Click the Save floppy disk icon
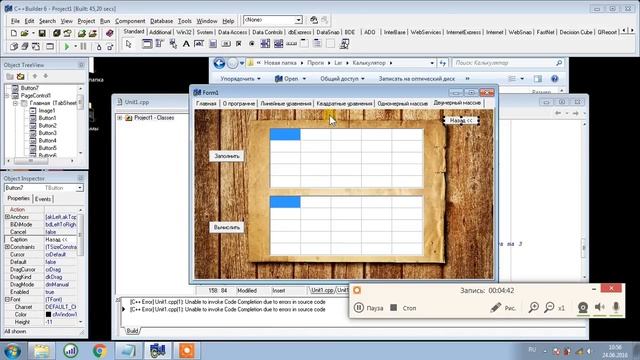640x360 pixels. [42, 33]
